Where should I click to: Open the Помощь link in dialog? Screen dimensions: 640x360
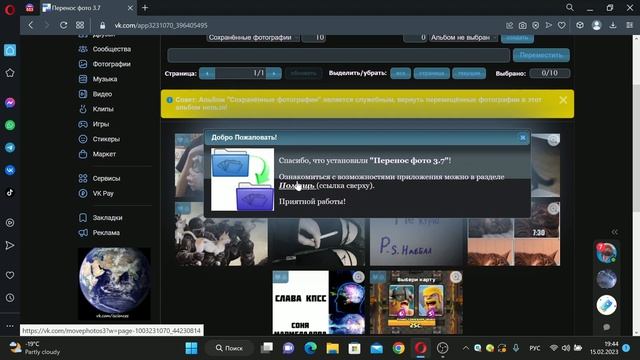[x=297, y=185]
